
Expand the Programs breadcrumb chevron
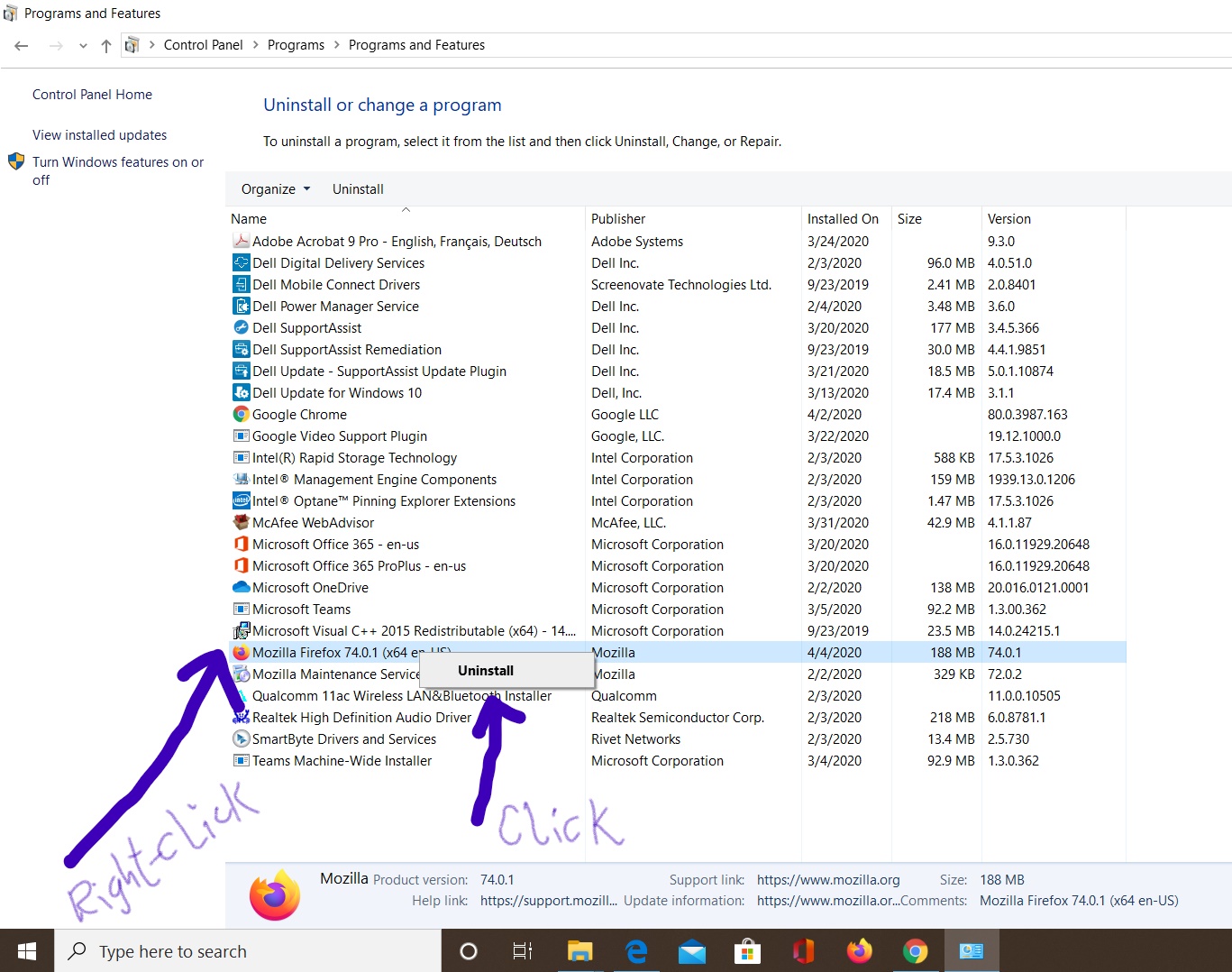click(x=338, y=45)
